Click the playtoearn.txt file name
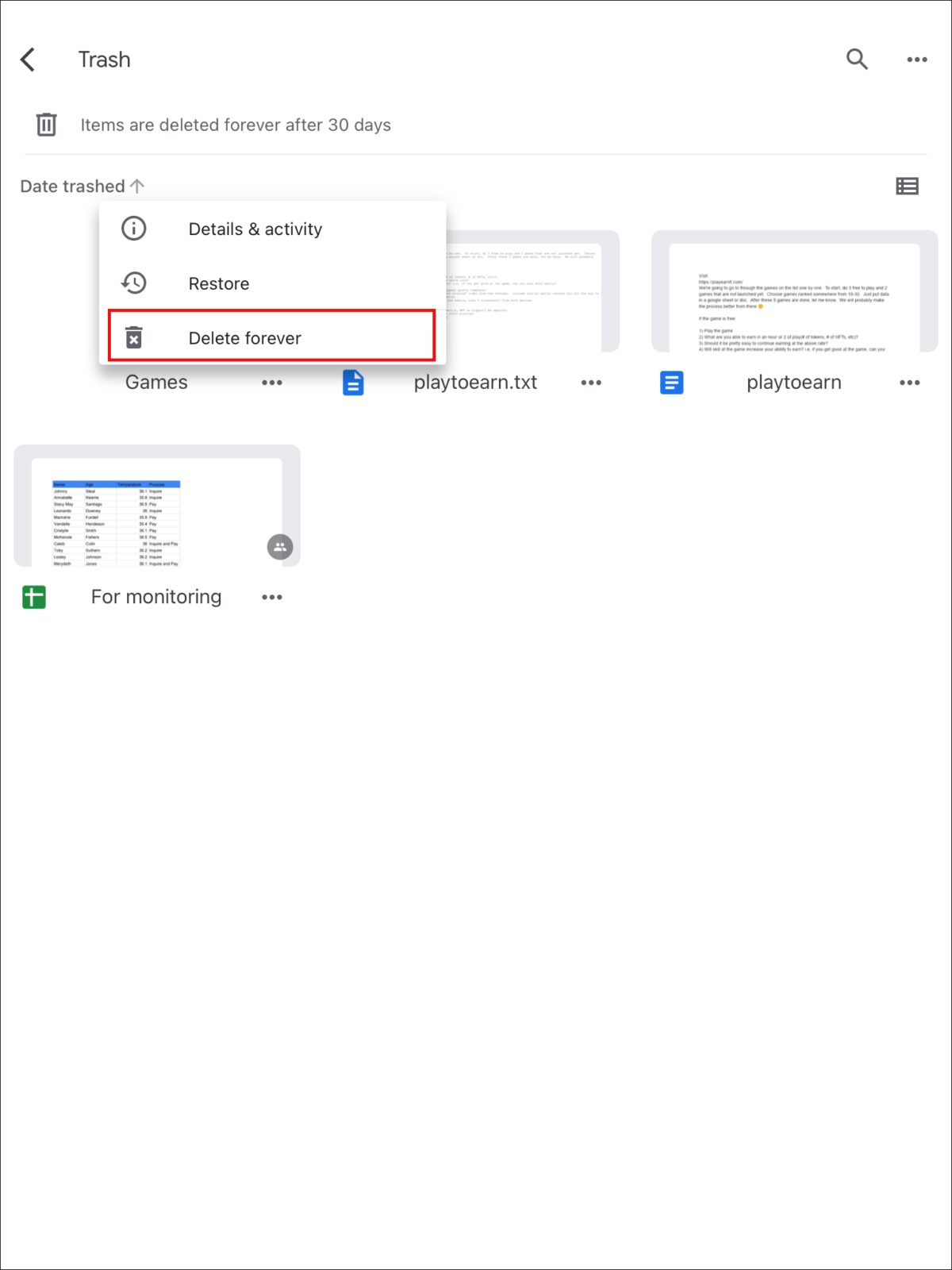 click(475, 383)
